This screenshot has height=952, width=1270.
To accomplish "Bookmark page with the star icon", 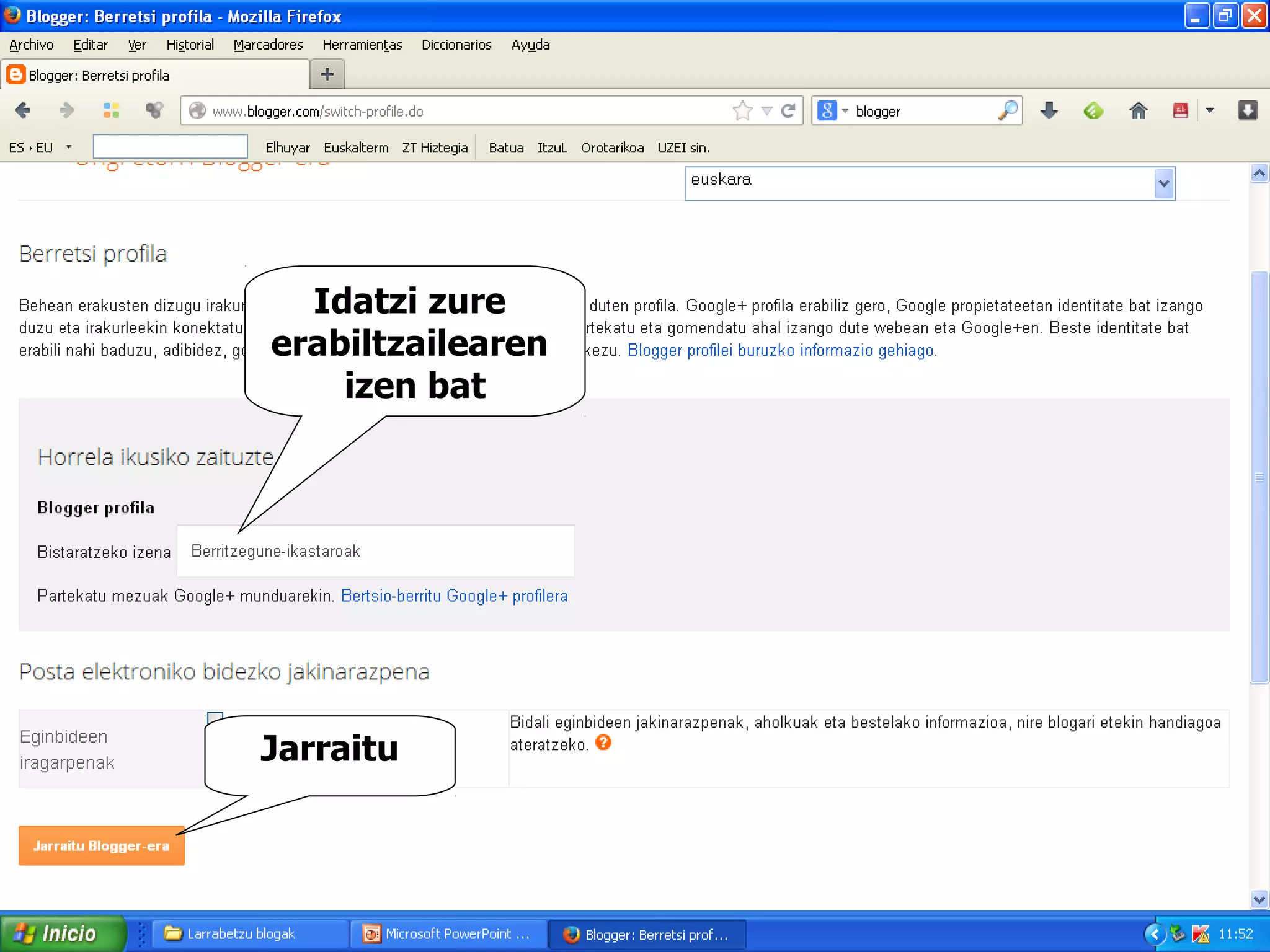I will (x=742, y=111).
